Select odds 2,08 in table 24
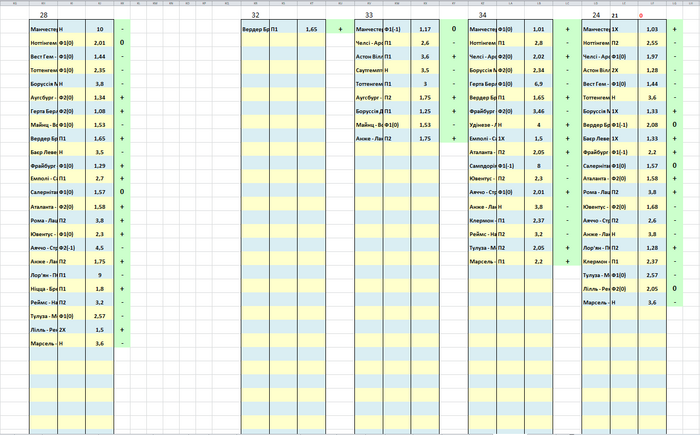Screen dimensions: 700x435 coord(652,125)
